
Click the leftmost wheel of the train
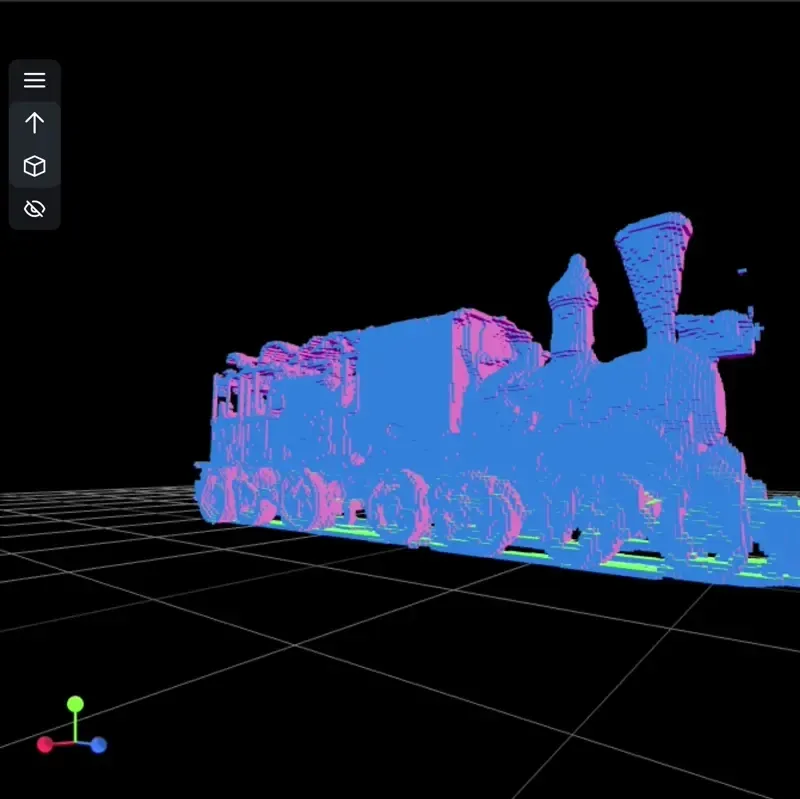point(218,497)
